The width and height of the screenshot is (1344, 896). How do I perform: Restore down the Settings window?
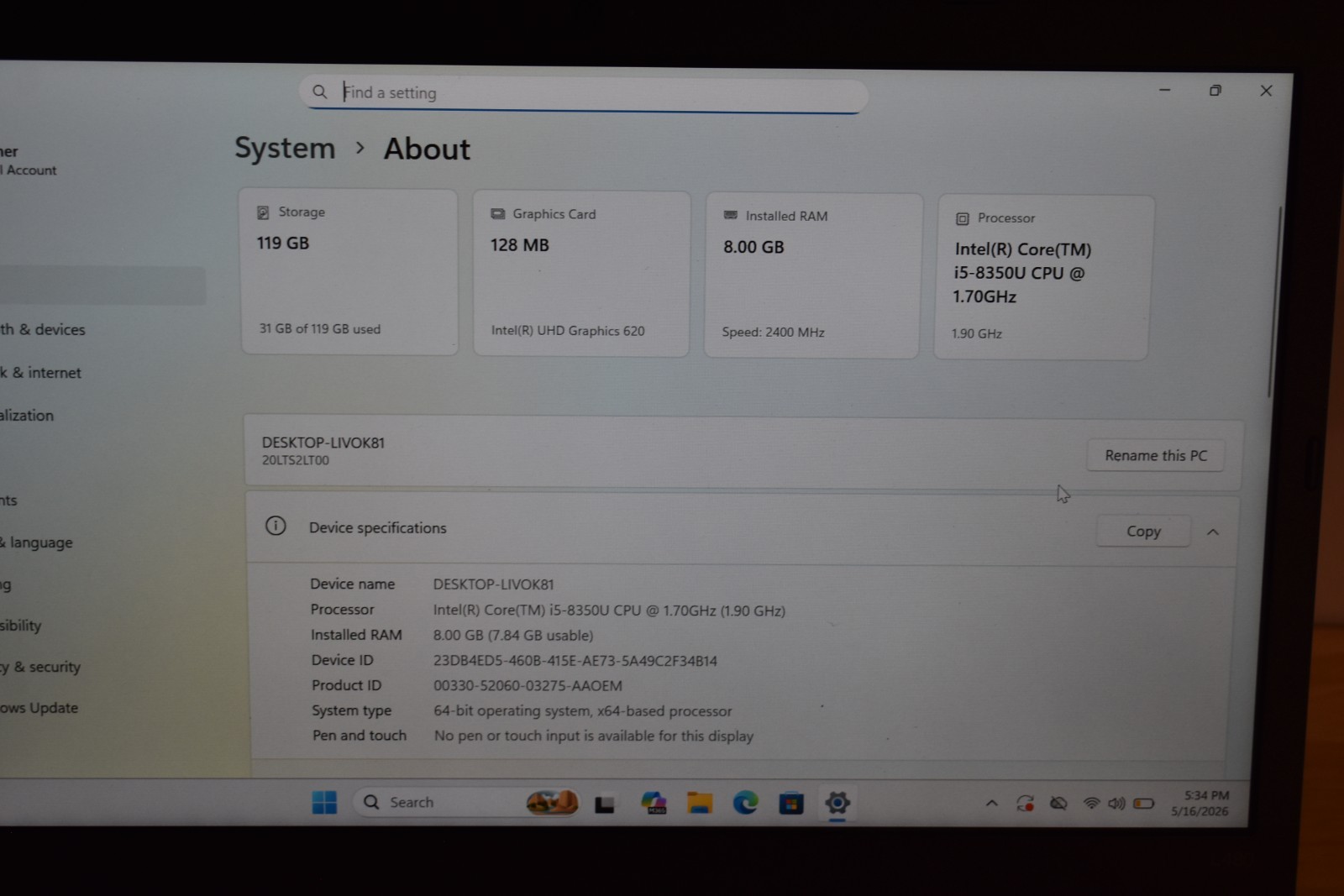coord(1215,91)
